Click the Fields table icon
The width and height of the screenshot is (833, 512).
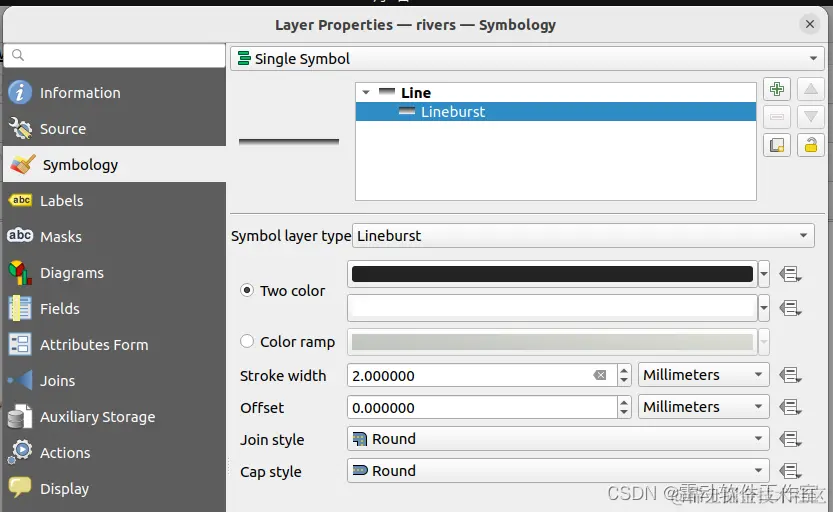[x=20, y=308]
